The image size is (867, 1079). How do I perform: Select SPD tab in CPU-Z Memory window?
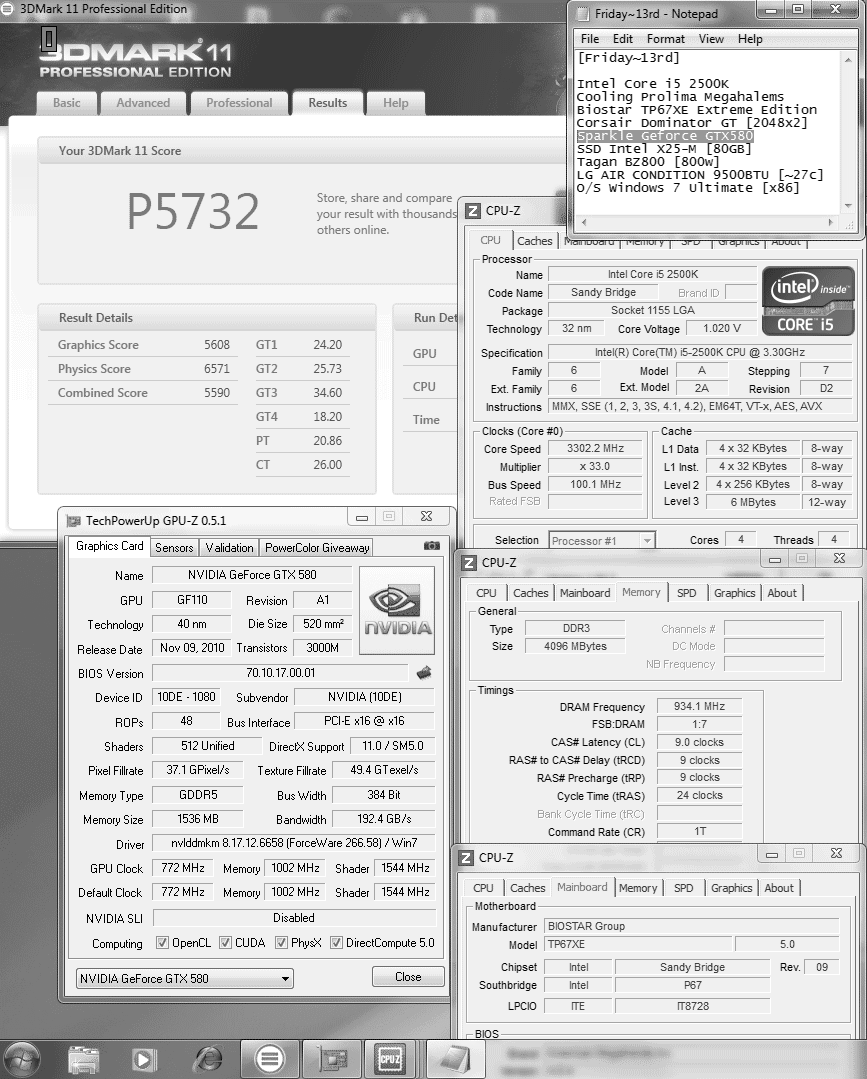(x=686, y=593)
